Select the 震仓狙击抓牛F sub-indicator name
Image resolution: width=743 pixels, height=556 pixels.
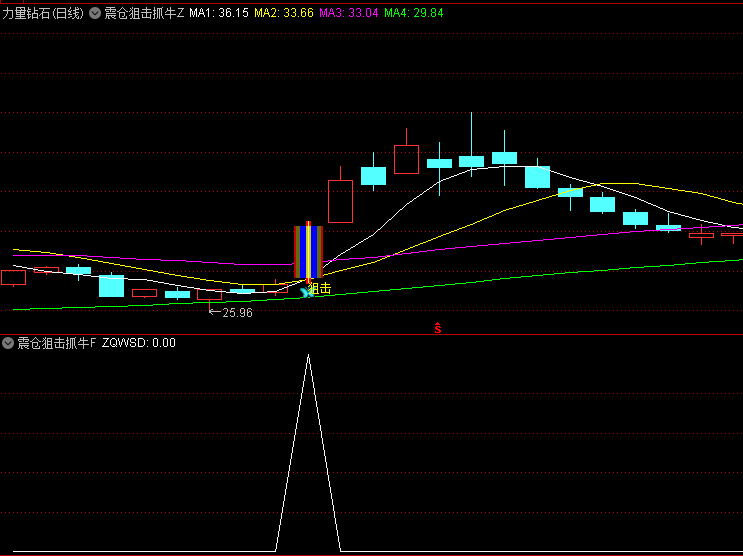58,343
